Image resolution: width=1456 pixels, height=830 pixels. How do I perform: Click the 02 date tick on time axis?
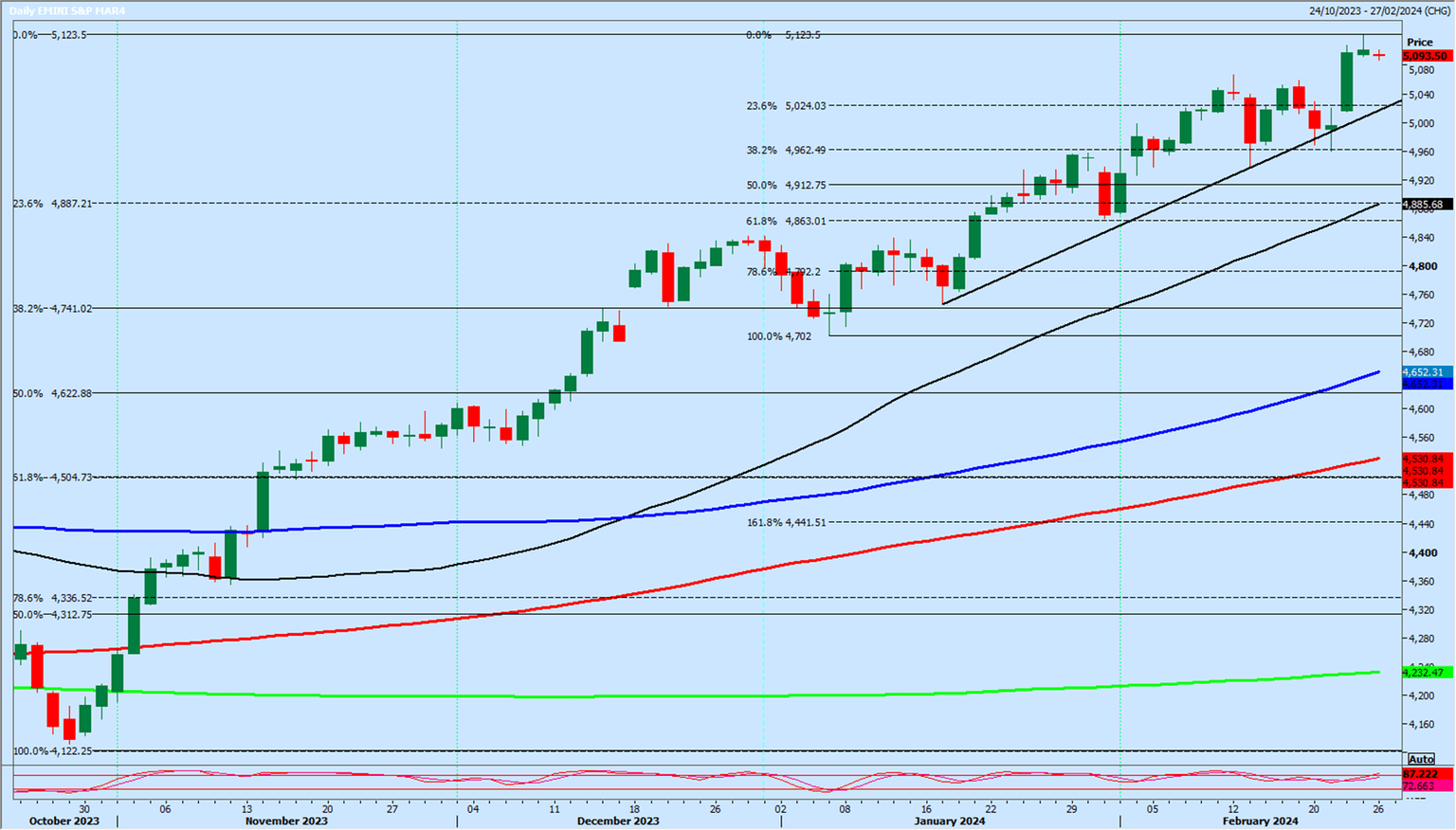780,809
